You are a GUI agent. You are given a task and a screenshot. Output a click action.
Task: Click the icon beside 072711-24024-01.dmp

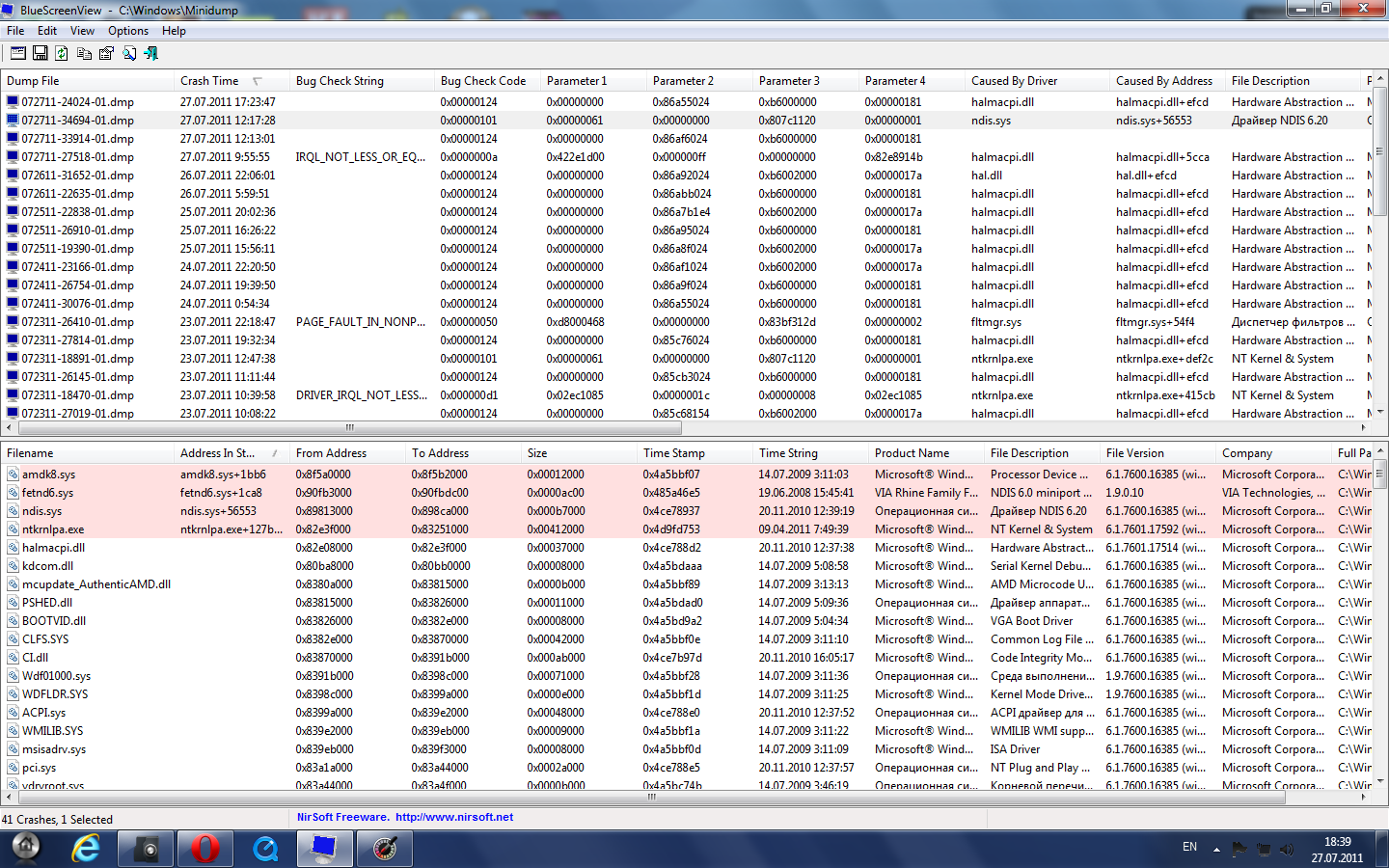pyautogui.click(x=13, y=101)
